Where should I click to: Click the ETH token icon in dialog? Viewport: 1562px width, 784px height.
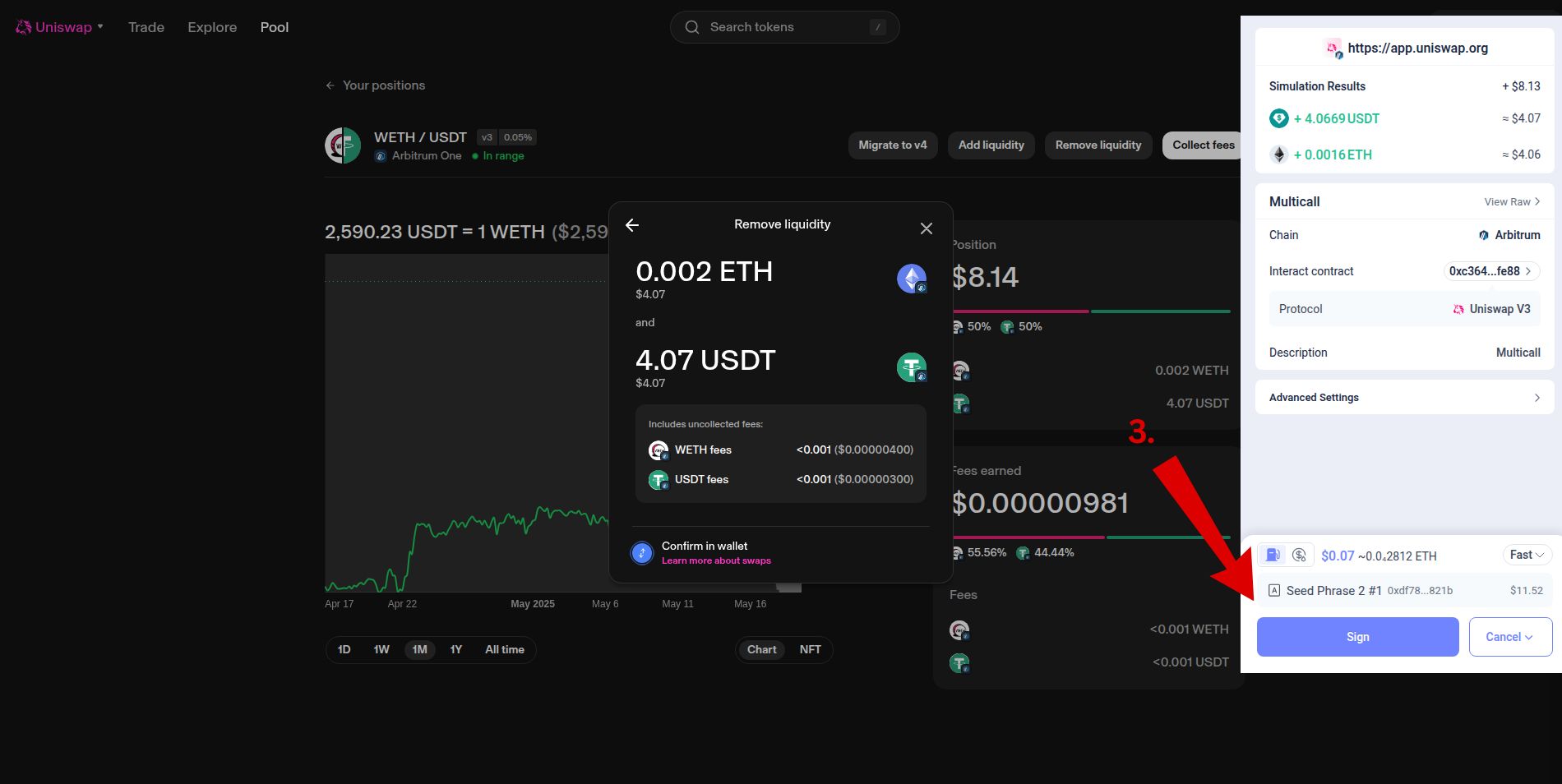(911, 279)
